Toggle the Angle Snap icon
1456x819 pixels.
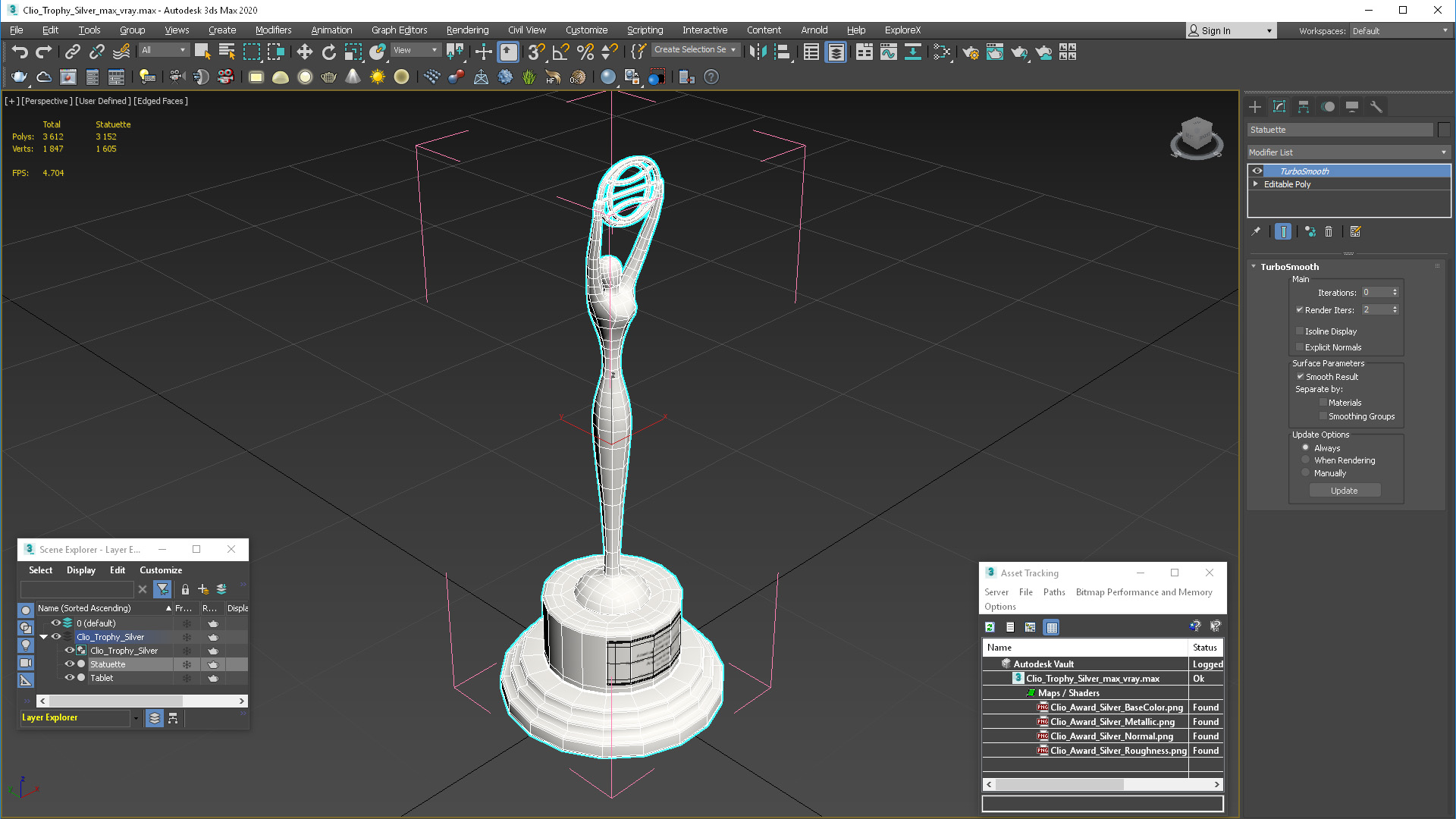(x=560, y=52)
